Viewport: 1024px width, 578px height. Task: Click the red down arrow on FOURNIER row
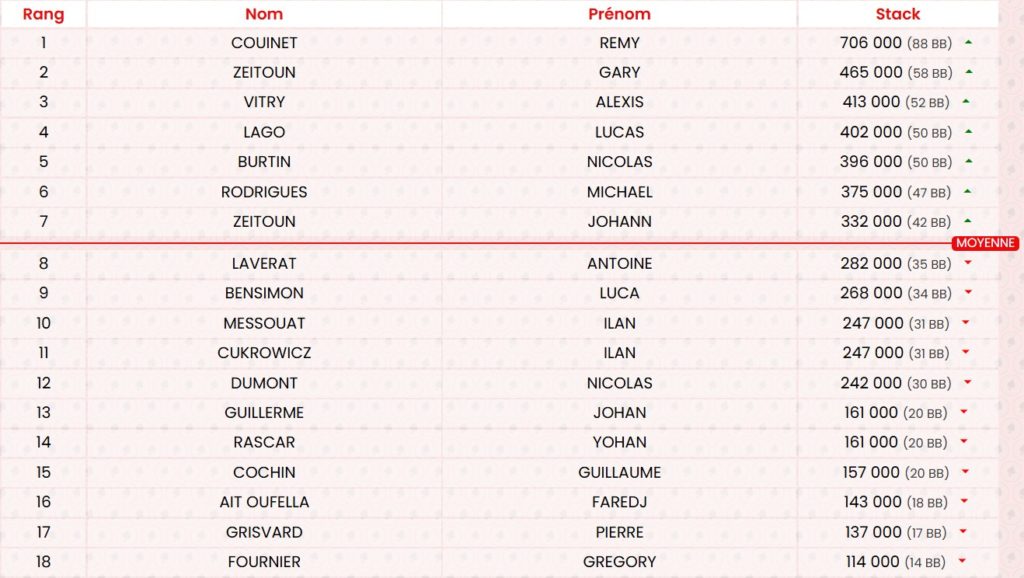tap(963, 562)
